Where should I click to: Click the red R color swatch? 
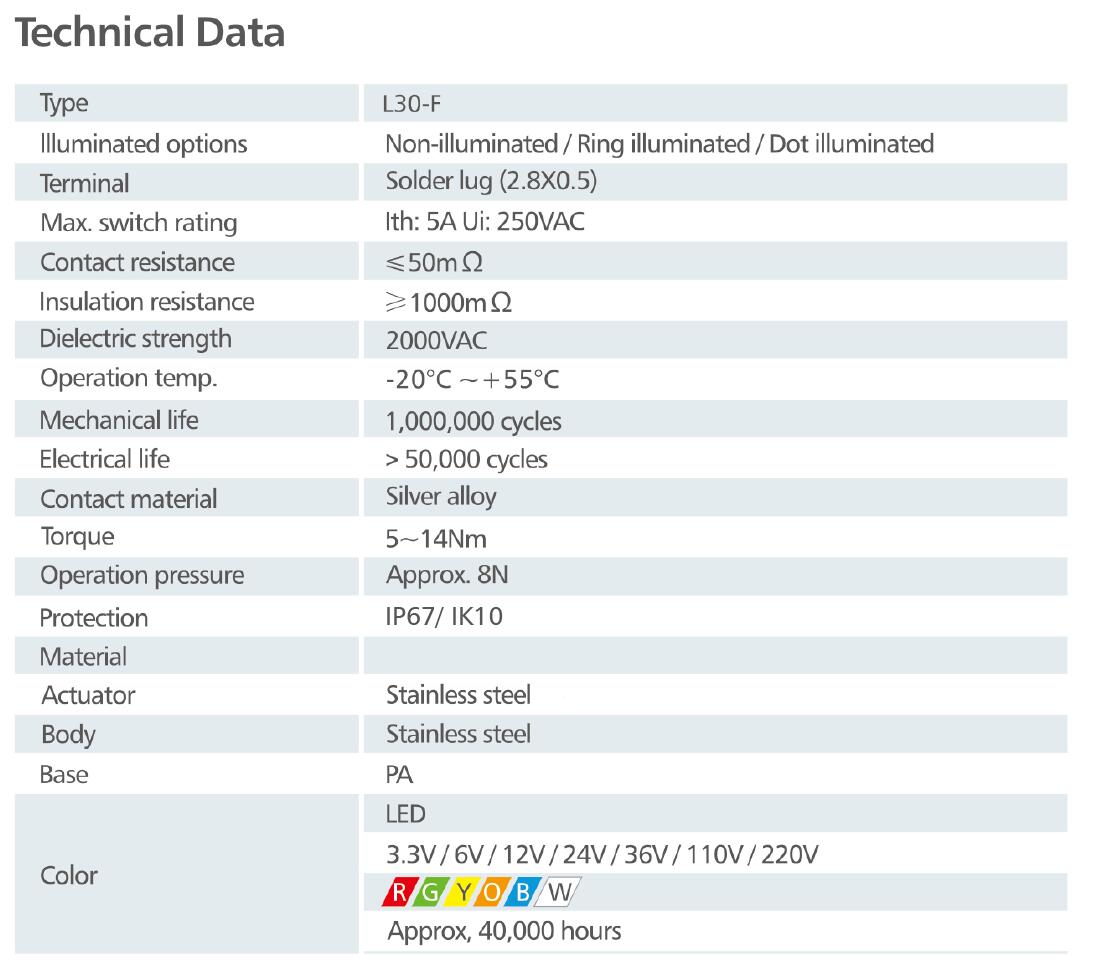click(401, 891)
